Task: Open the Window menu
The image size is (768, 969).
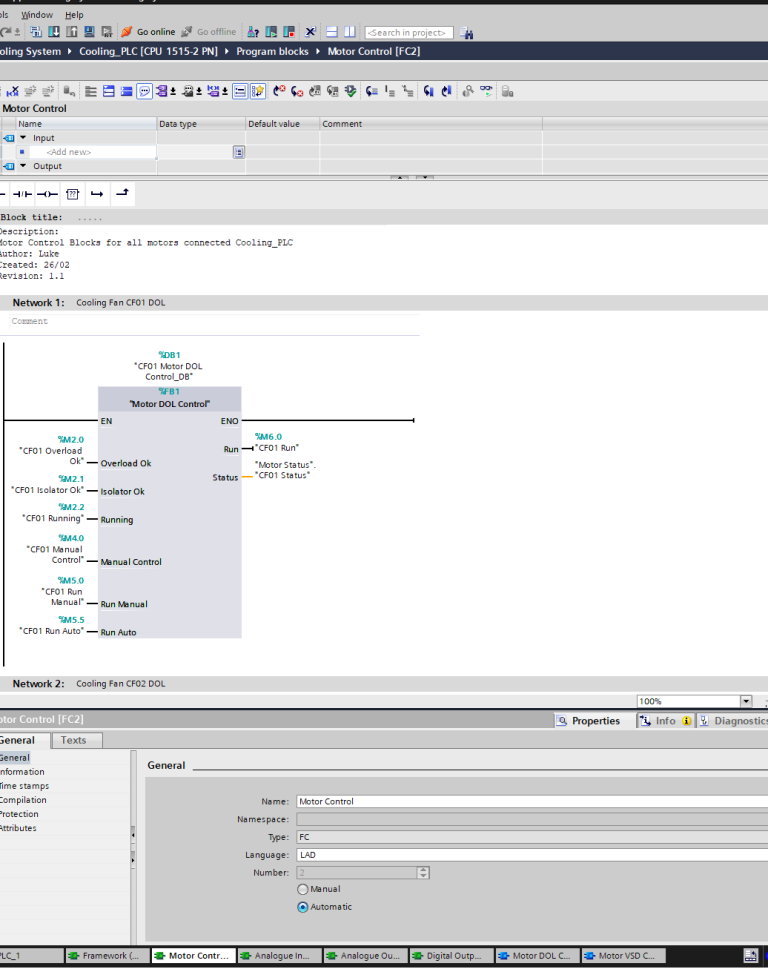Action: pyautogui.click(x=37, y=14)
